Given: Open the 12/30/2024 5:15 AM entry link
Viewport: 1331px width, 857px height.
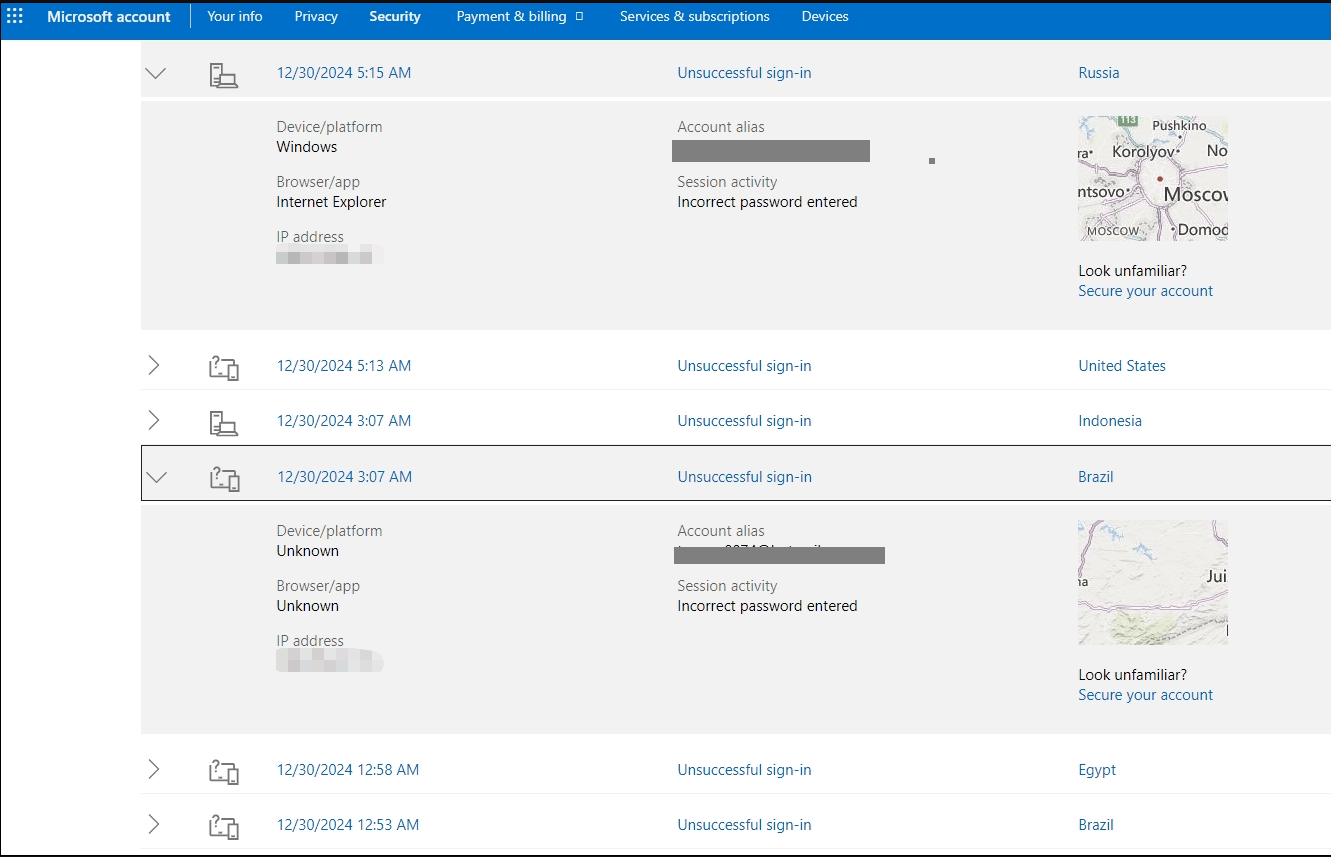Looking at the screenshot, I should pyautogui.click(x=344, y=73).
